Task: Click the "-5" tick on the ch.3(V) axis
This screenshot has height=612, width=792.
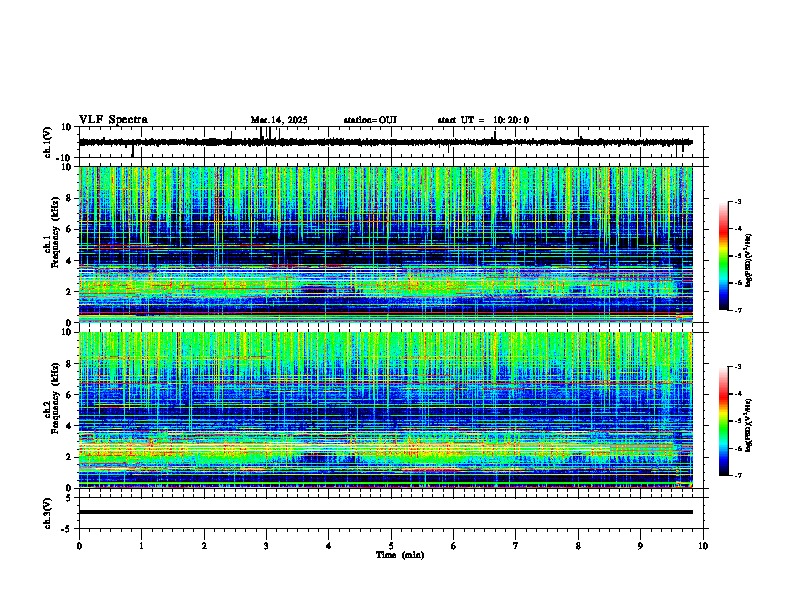Action: tap(68, 529)
